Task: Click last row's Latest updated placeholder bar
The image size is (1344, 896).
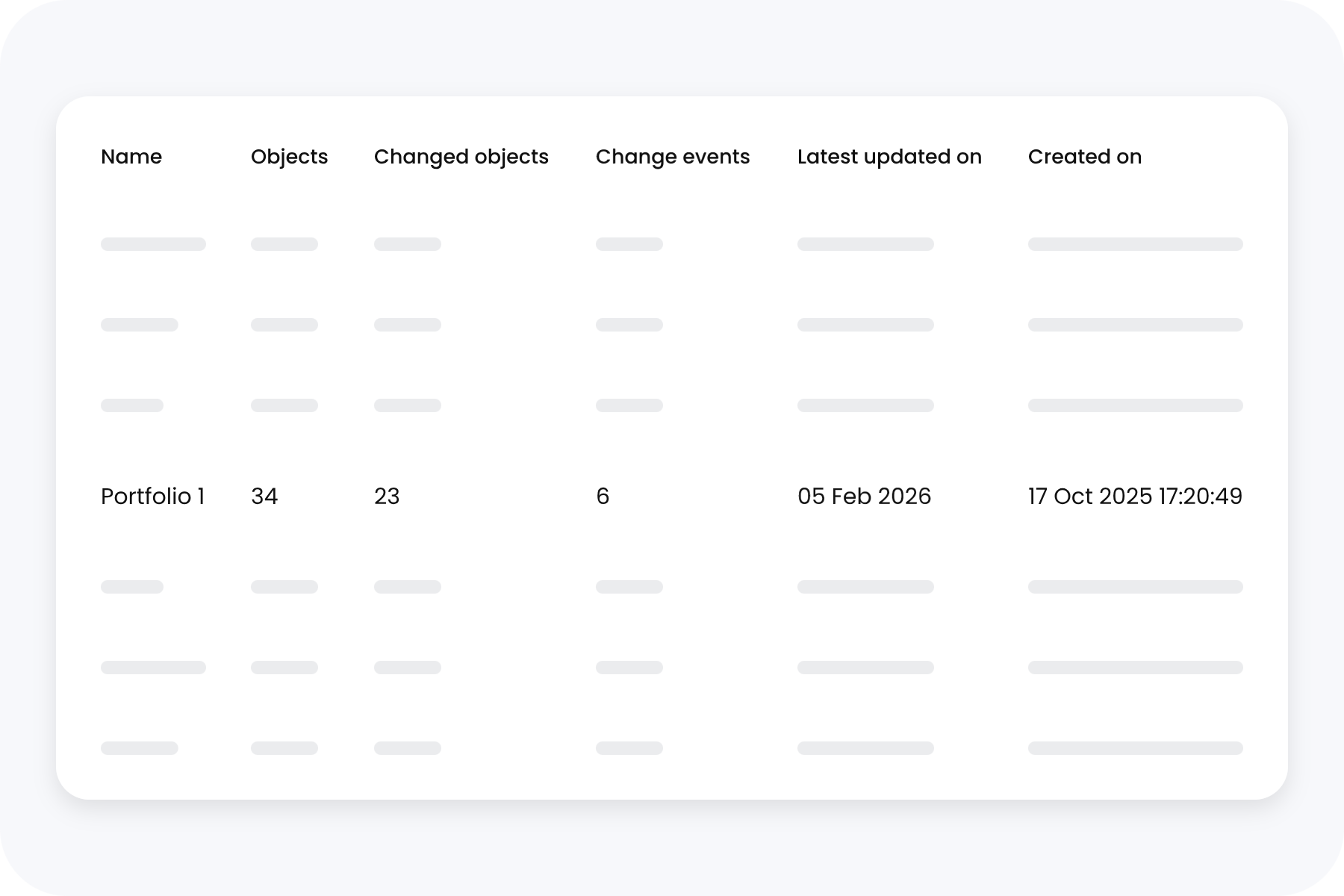Action: point(865,748)
